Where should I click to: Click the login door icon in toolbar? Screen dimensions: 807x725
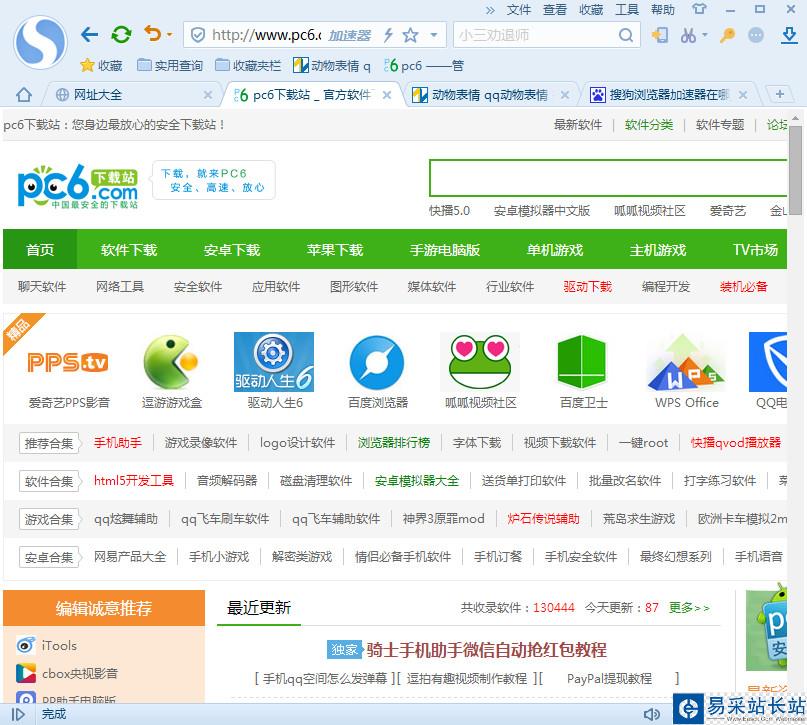(x=660, y=35)
